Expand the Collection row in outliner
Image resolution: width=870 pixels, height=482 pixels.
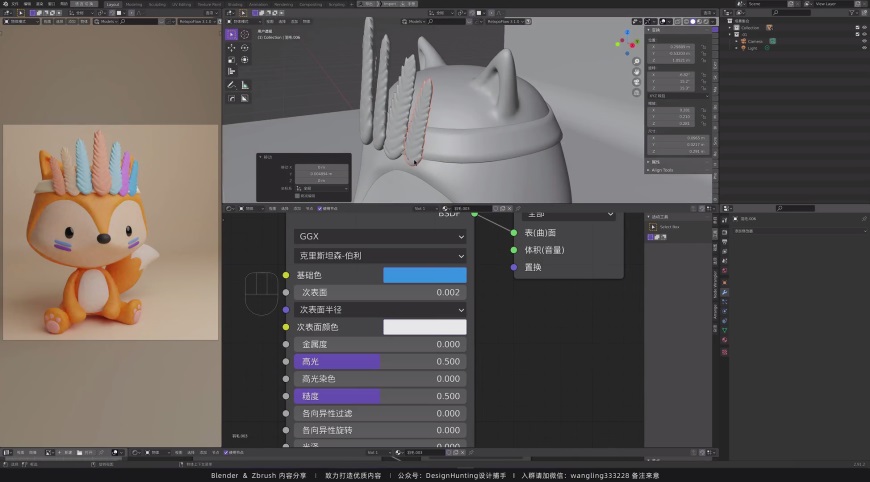[730, 27]
